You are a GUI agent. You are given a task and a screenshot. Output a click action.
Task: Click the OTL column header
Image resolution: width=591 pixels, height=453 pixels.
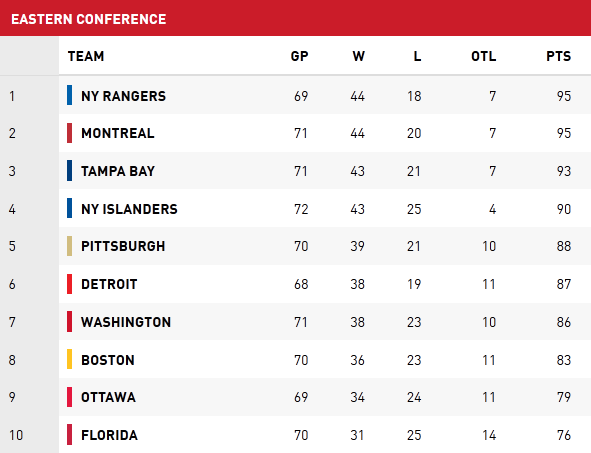484,57
